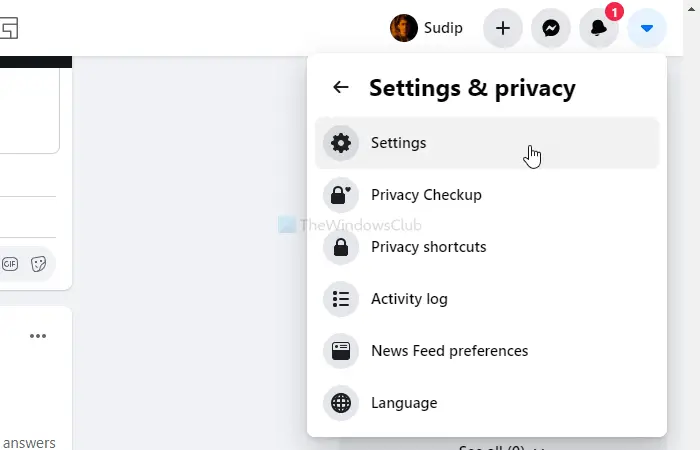700x450 pixels.
Task: Go back using the left arrow
Action: (x=341, y=87)
